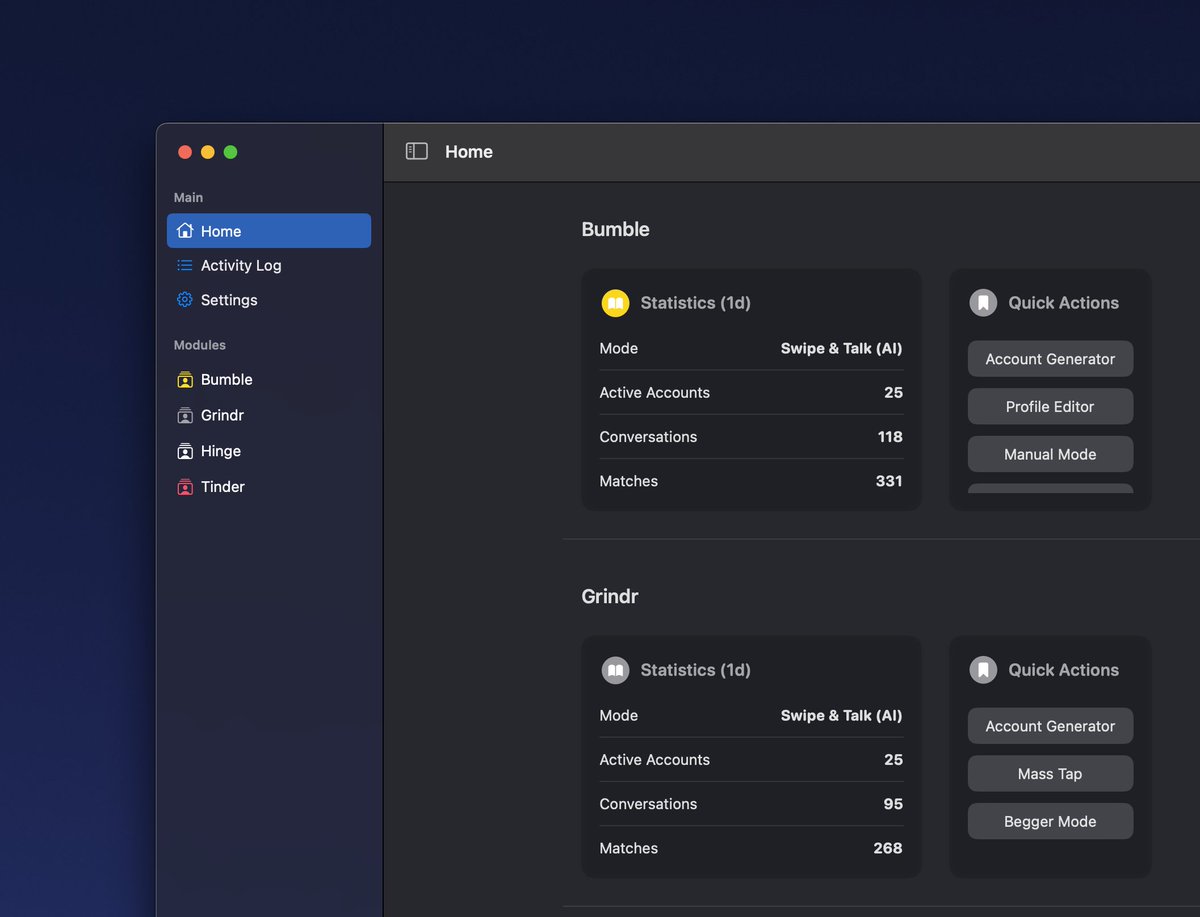
Task: Click the Bumble Quick Actions title
Action: (1063, 303)
